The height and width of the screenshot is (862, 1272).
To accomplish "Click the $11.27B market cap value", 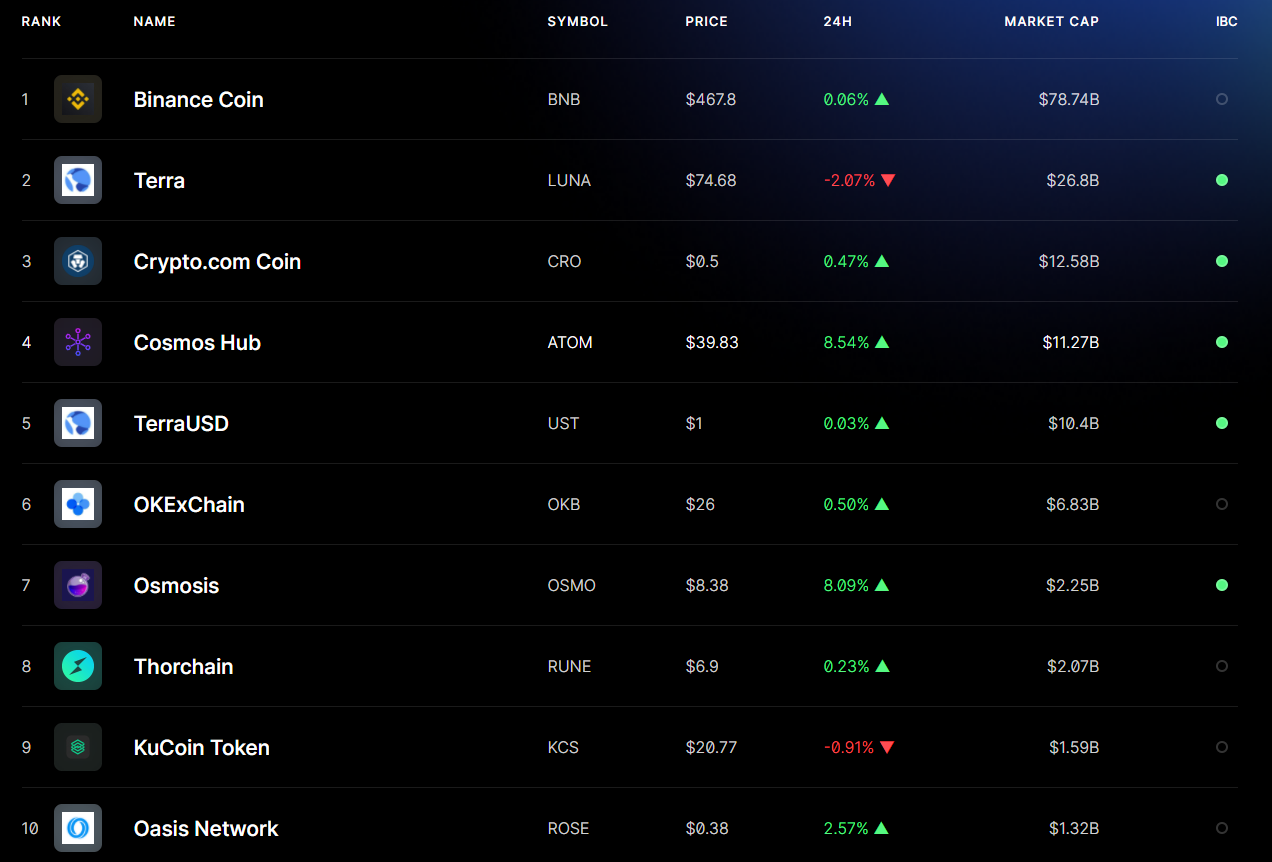I will [x=1071, y=342].
